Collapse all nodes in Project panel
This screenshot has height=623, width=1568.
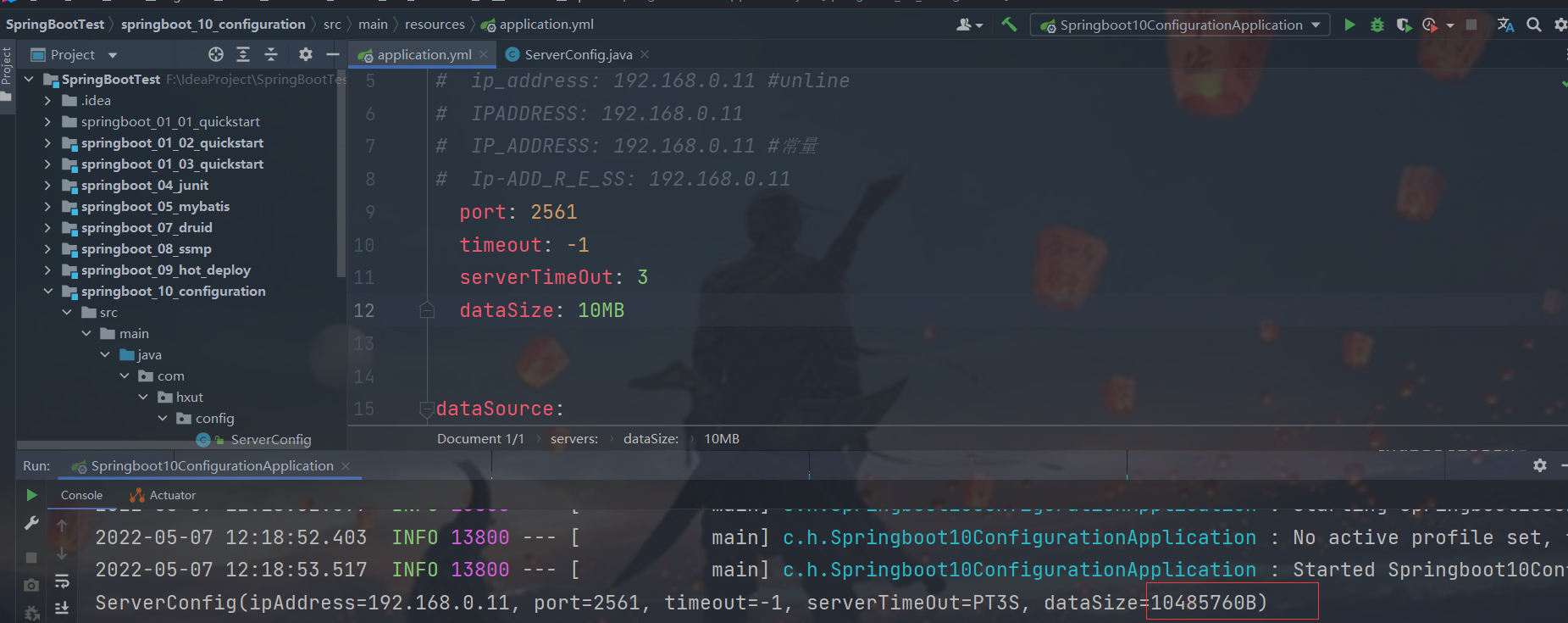[271, 54]
